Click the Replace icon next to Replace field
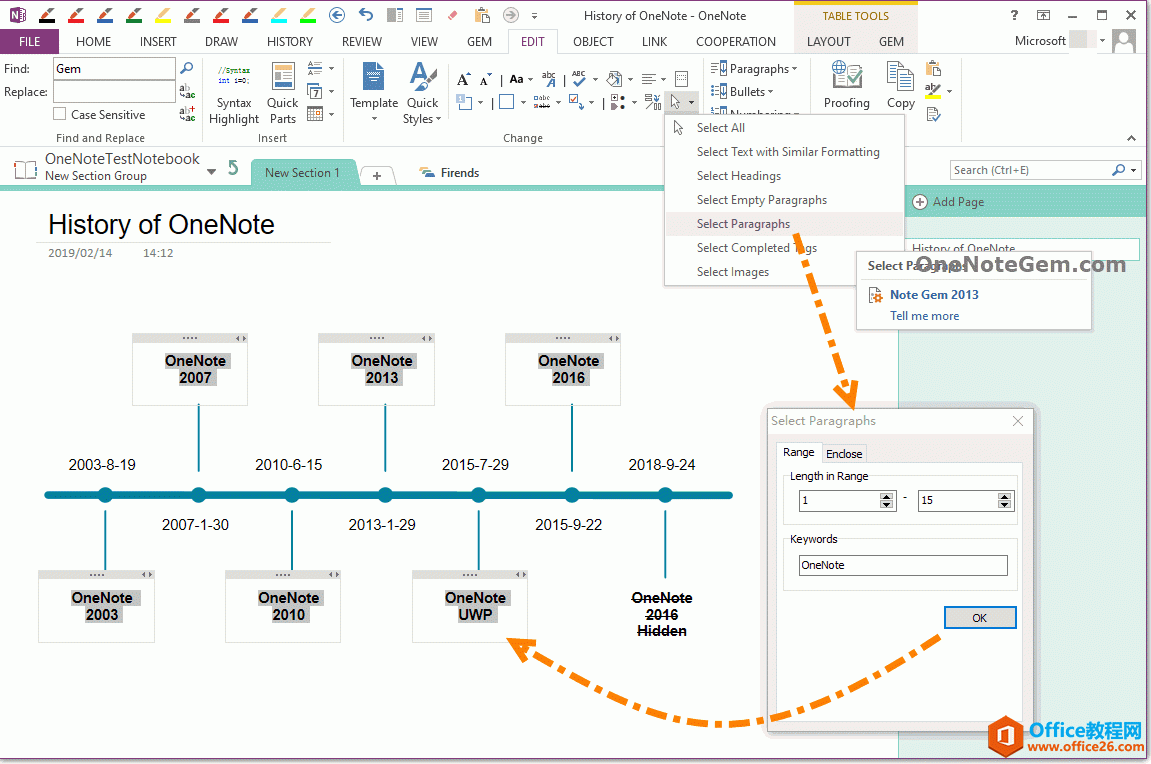 click(187, 91)
